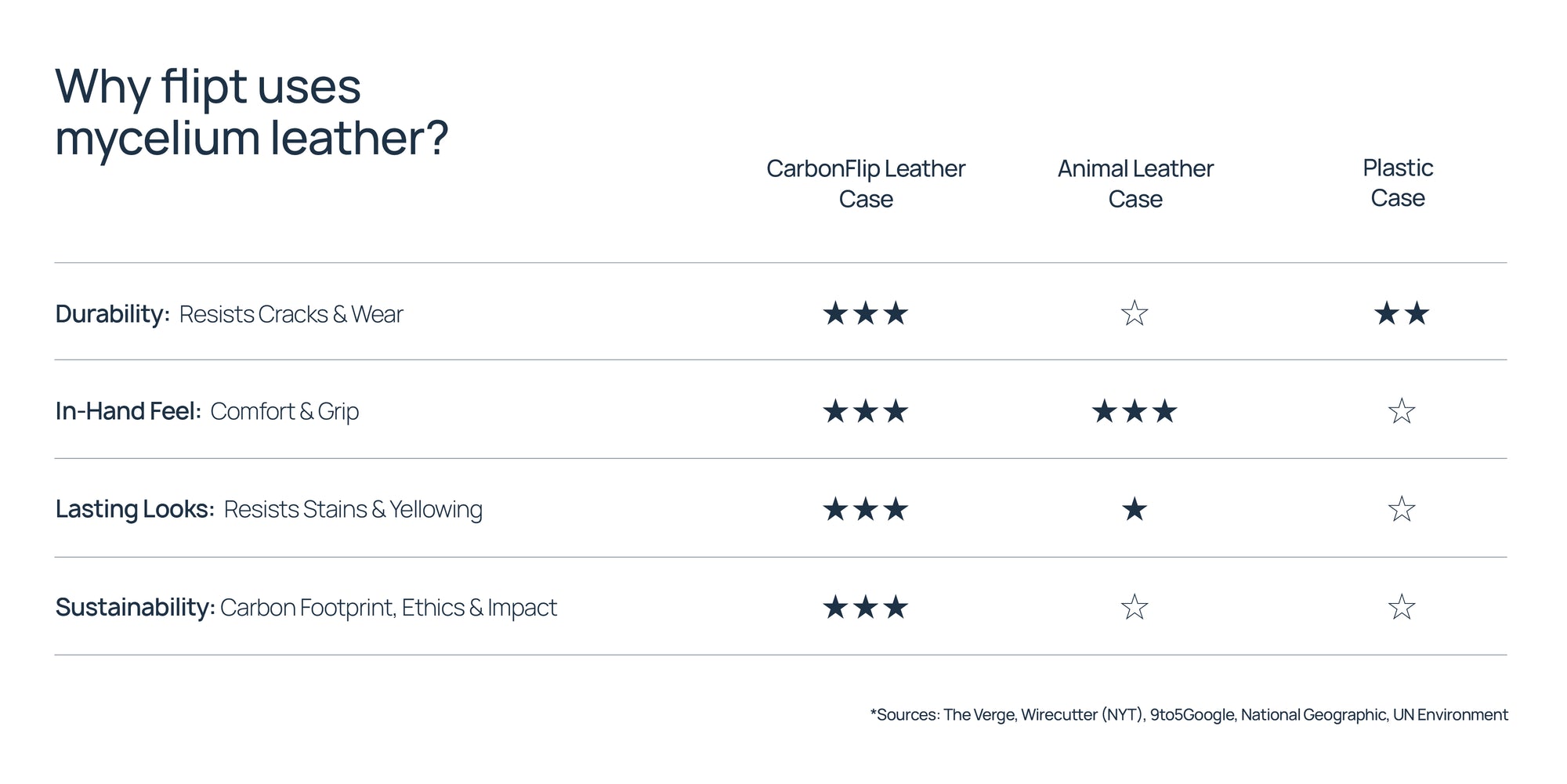Select CarbonFlip Leather Case column header
Image resolution: width=1567 pixels, height=784 pixels.
[865, 183]
